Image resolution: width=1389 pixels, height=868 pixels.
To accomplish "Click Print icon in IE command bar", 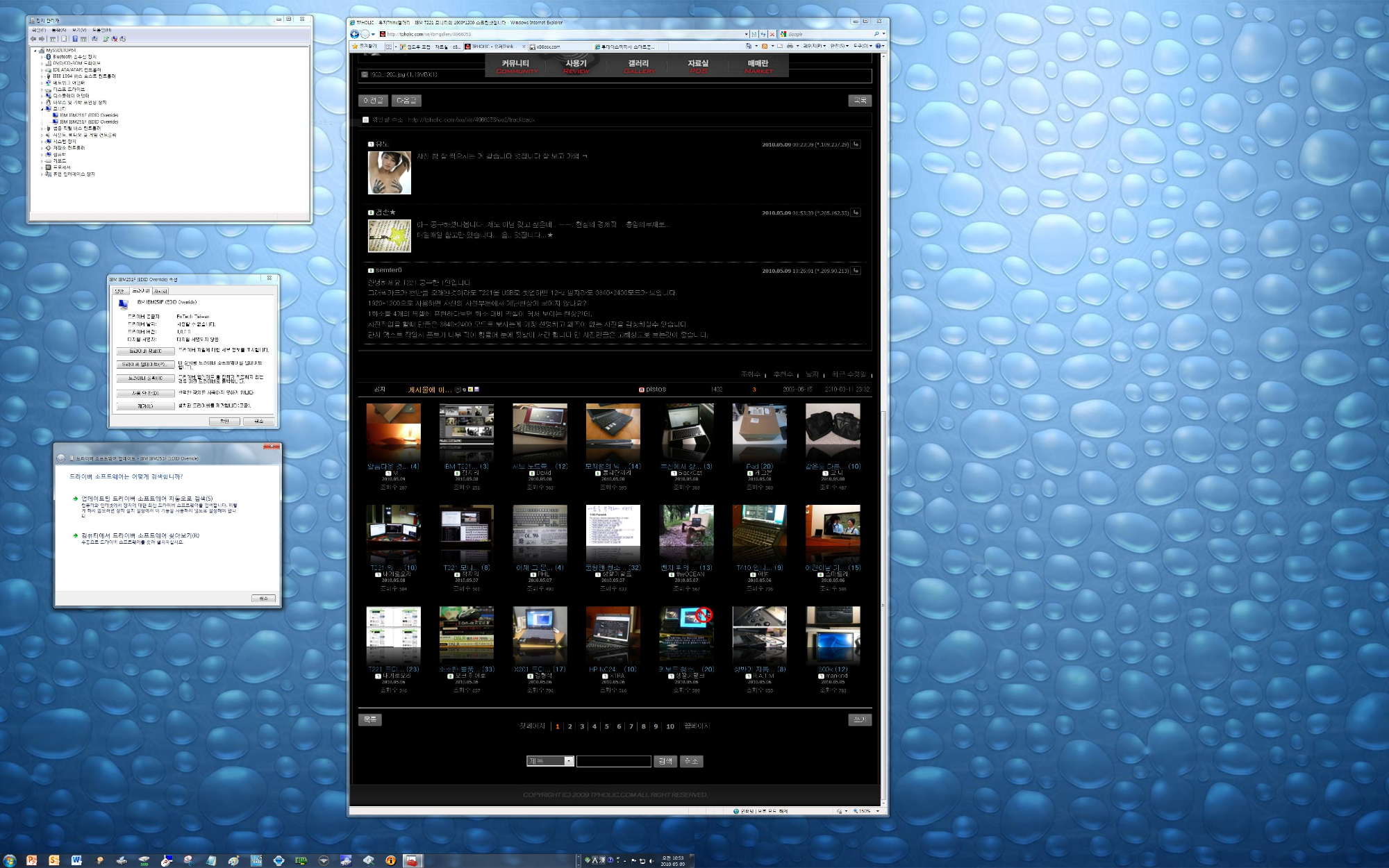I will pos(790,46).
